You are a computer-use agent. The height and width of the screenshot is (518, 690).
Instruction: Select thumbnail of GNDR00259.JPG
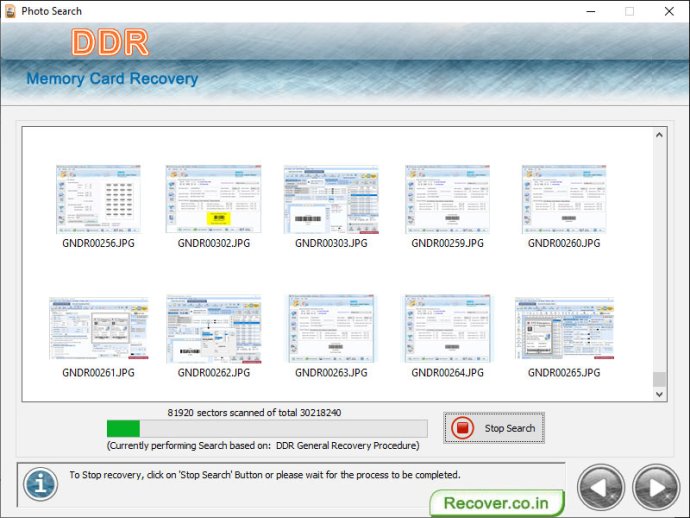click(x=447, y=199)
